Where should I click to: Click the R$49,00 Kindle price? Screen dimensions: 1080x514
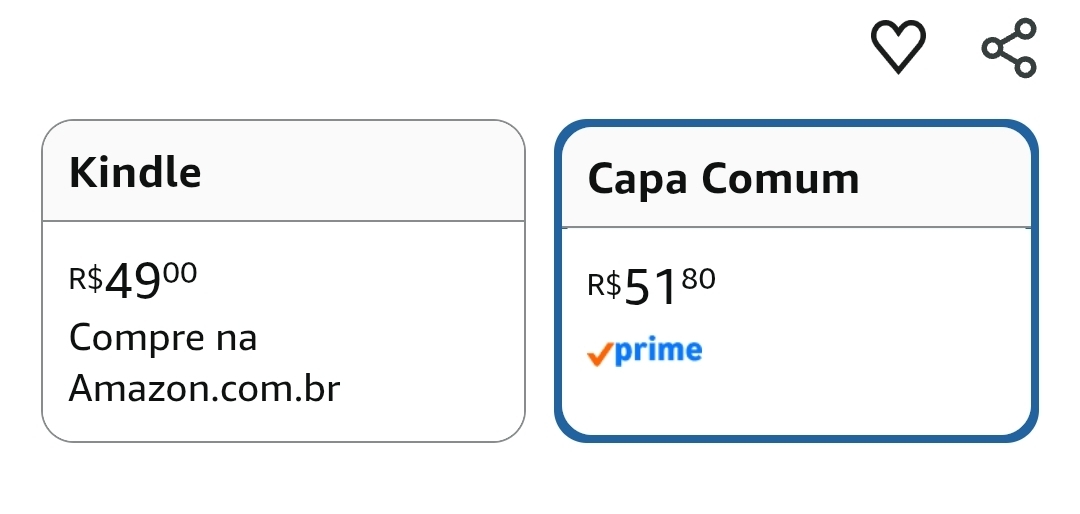(x=133, y=282)
